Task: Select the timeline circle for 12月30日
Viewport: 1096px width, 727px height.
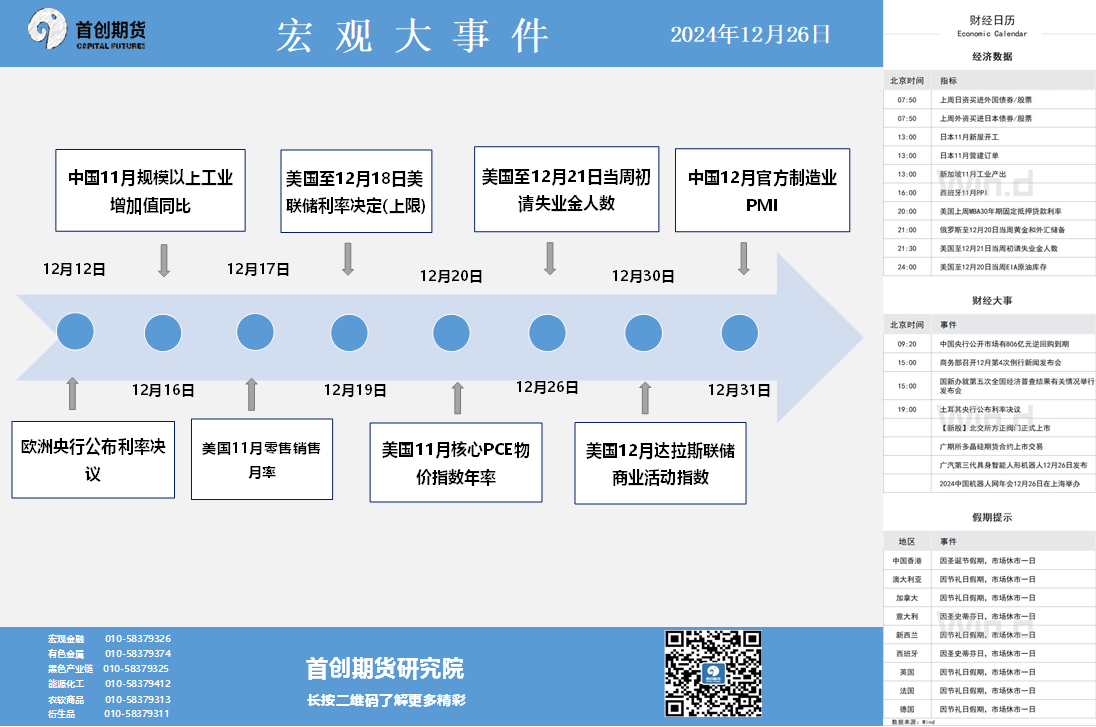Action: (x=643, y=333)
